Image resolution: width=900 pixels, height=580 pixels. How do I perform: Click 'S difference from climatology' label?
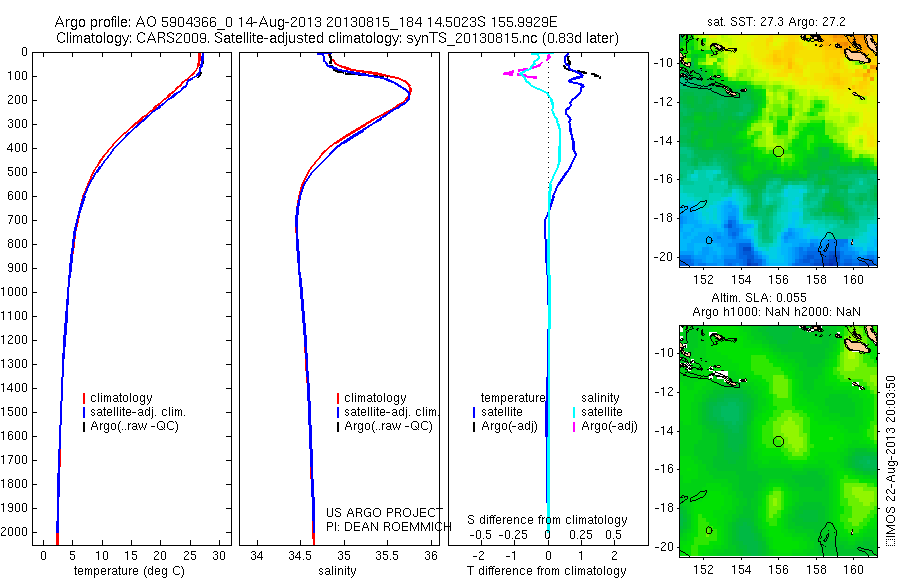pyautogui.click(x=547, y=520)
